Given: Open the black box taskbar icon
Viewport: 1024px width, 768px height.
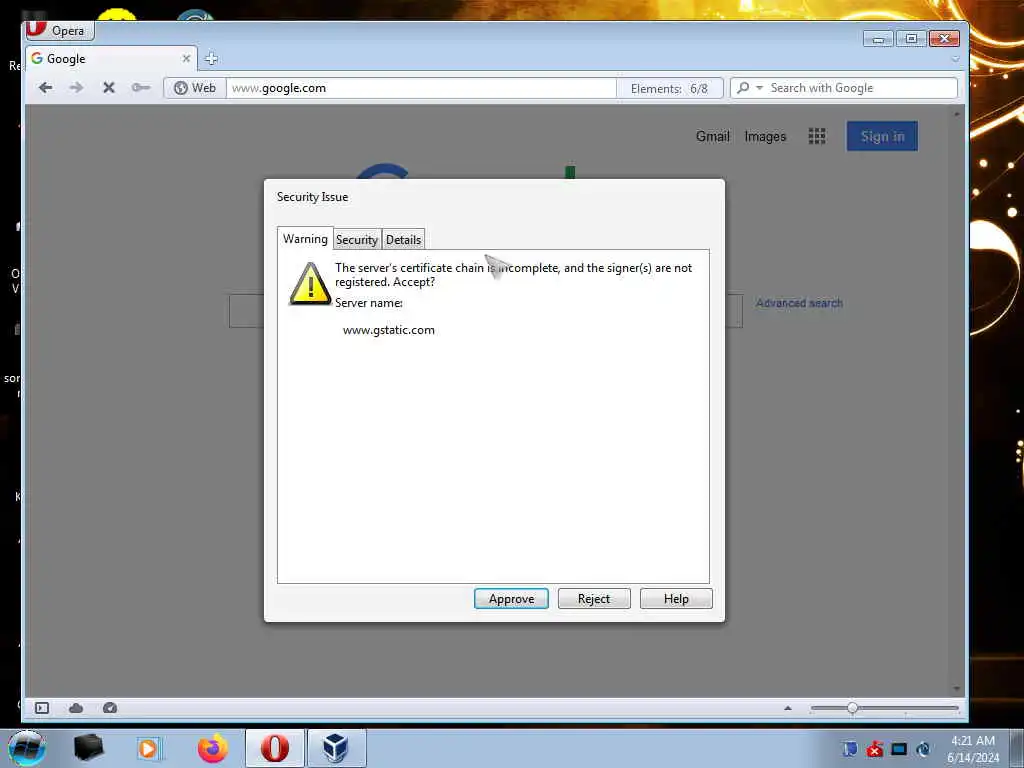Looking at the screenshot, I should [88, 748].
